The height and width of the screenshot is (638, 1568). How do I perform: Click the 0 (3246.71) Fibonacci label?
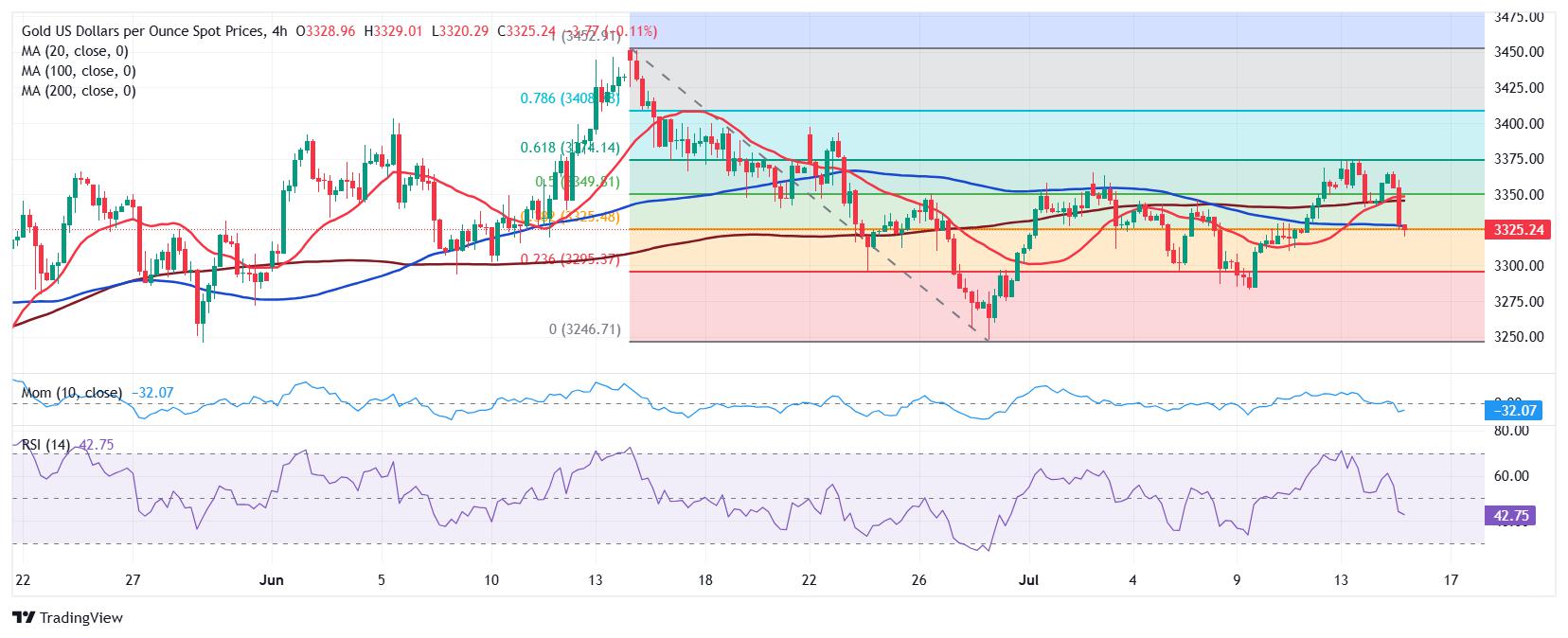coord(585,329)
